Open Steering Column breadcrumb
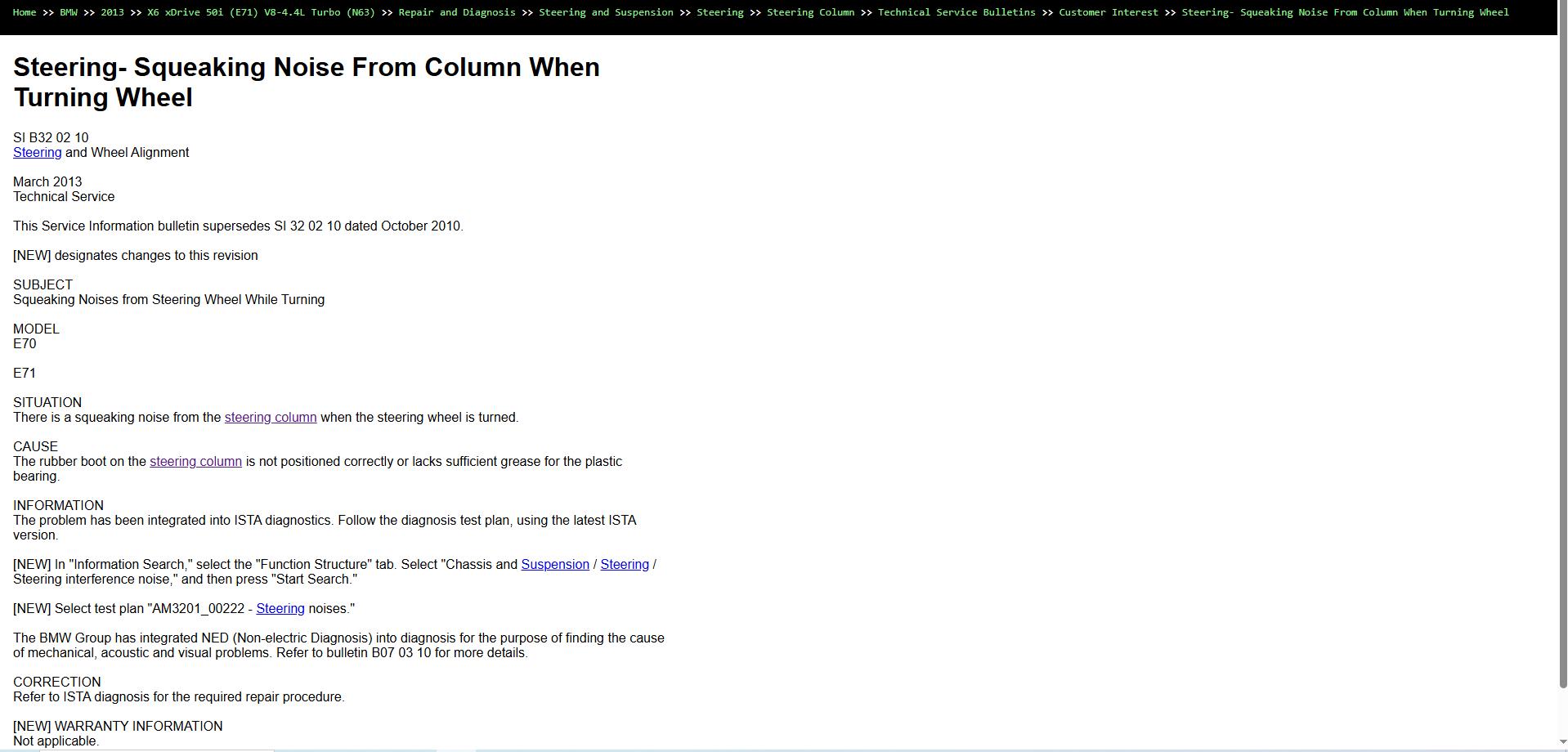 coord(810,12)
